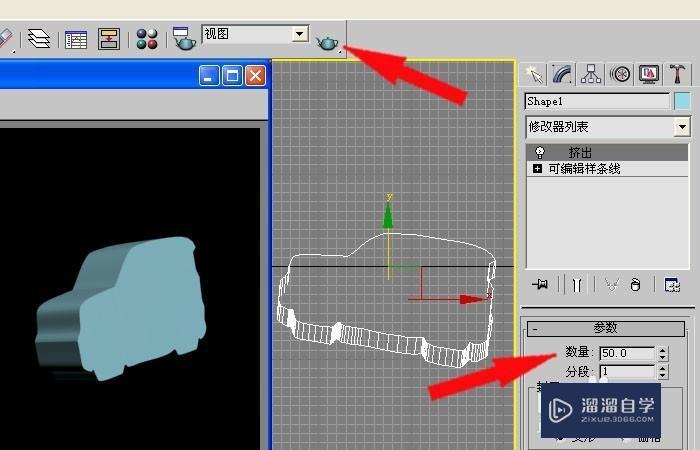Click the green Y axis gizmo arrow
This screenshot has width=700, height=450.
[388, 214]
